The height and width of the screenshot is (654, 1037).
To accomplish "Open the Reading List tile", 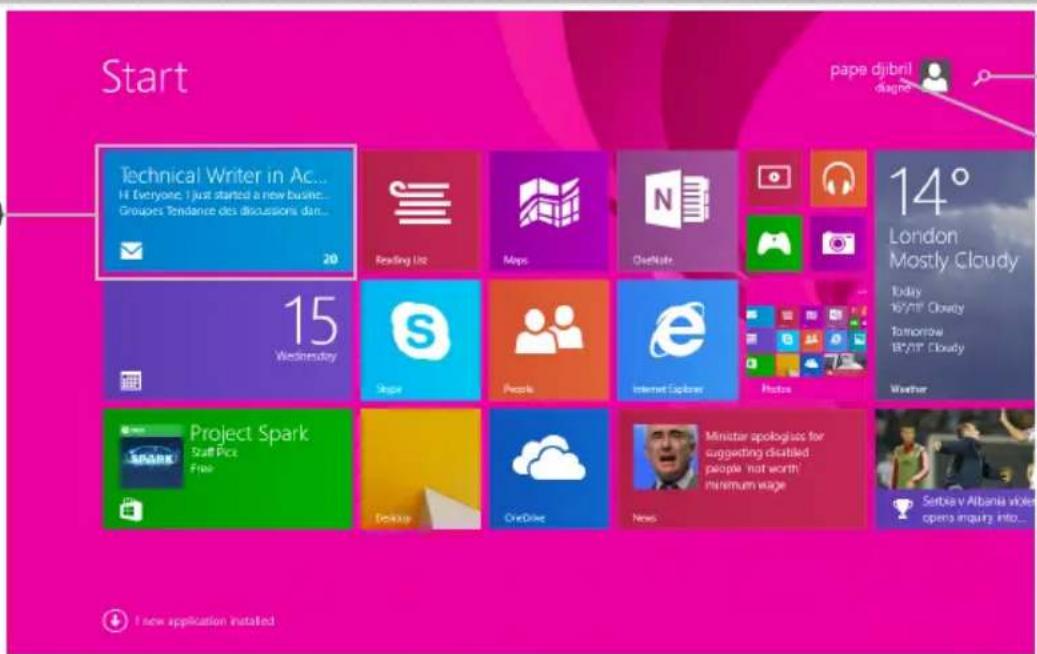I will coord(420,212).
